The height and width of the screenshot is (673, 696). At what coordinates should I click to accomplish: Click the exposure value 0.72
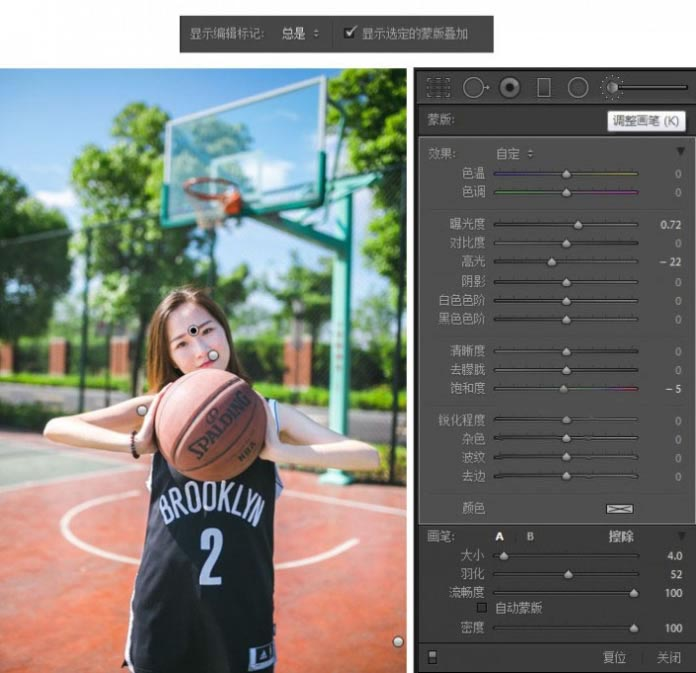pyautogui.click(x=670, y=225)
